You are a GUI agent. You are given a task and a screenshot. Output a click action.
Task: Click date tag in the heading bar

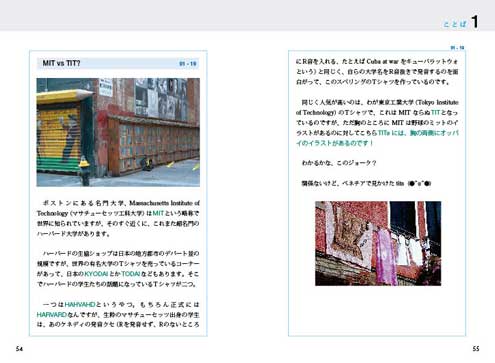(188, 63)
